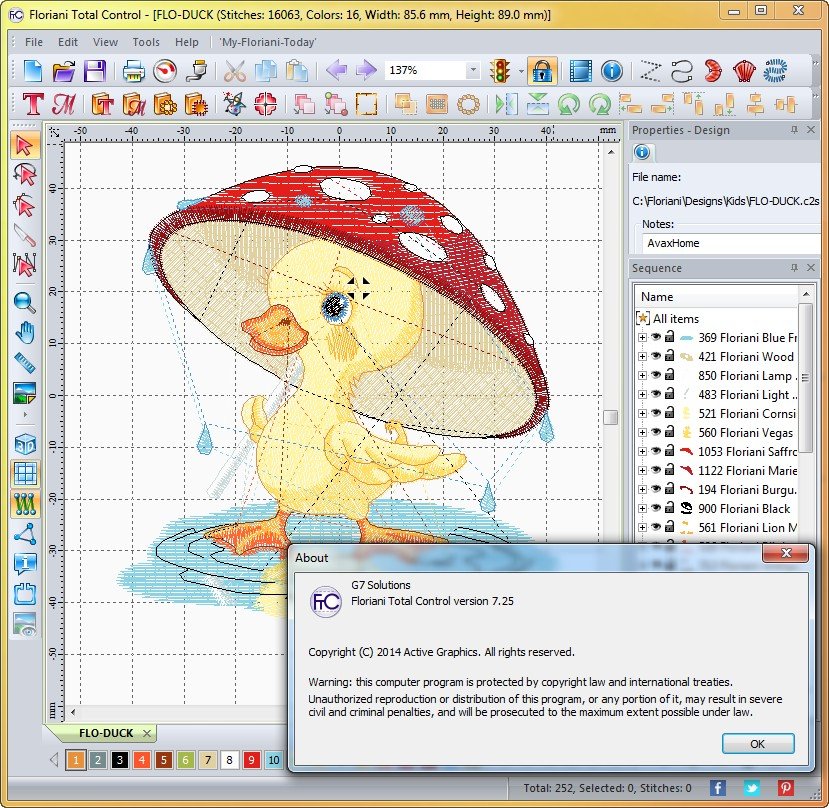The image size is (829, 808).
Task: Cut selection with the scissors icon
Action: (234, 71)
